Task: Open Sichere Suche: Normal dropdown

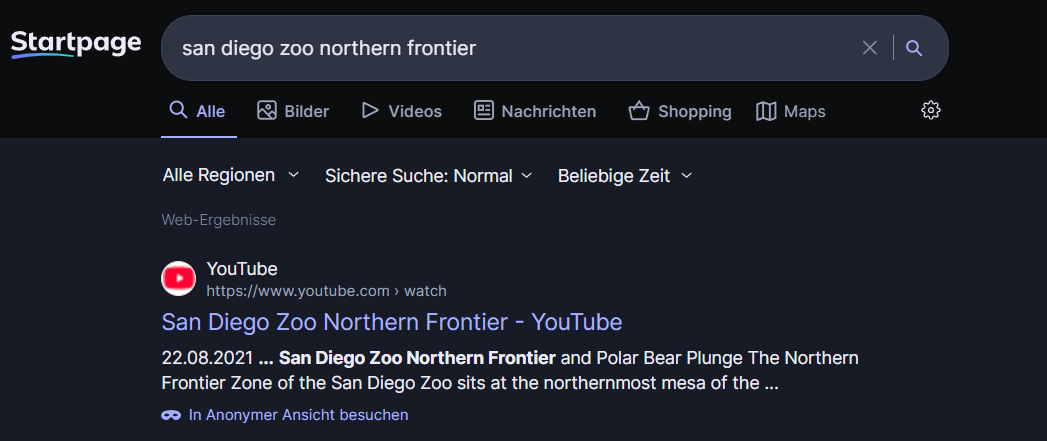Action: click(428, 176)
